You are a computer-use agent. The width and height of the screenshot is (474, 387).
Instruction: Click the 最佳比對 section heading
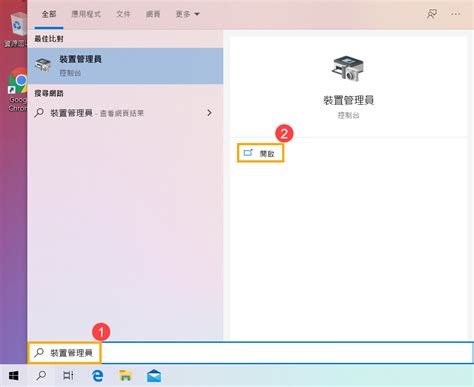[49, 39]
